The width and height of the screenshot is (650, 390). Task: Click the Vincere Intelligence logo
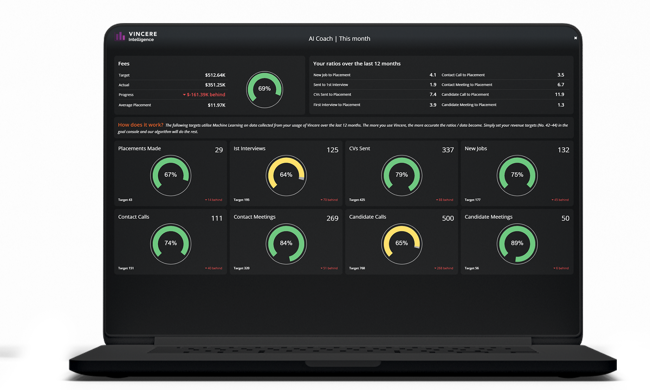pyautogui.click(x=136, y=36)
